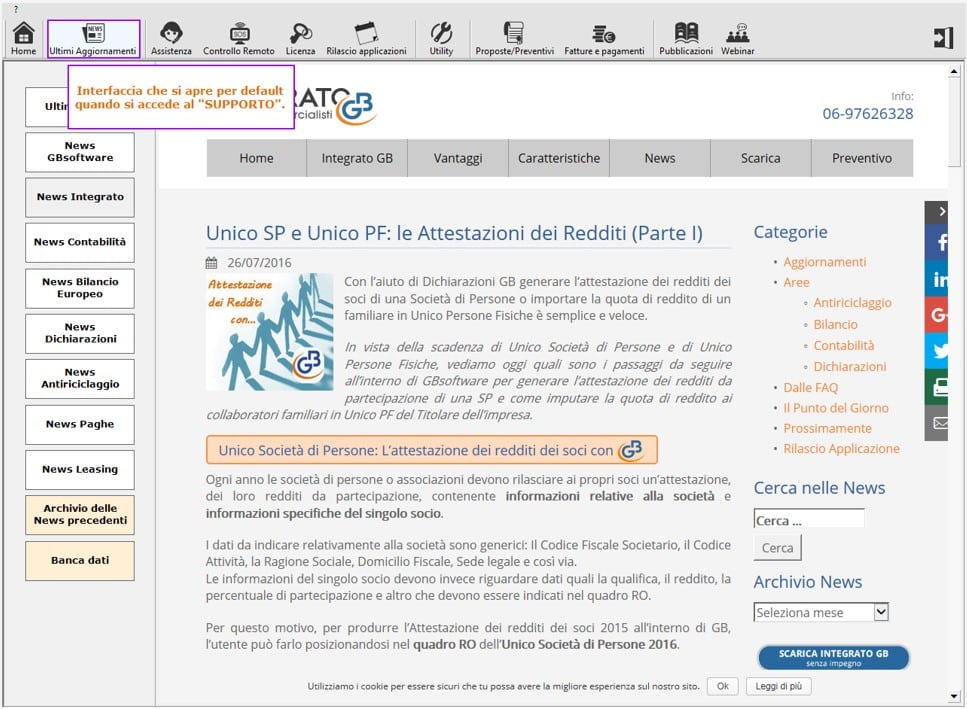Open the Utility tools

(441, 39)
